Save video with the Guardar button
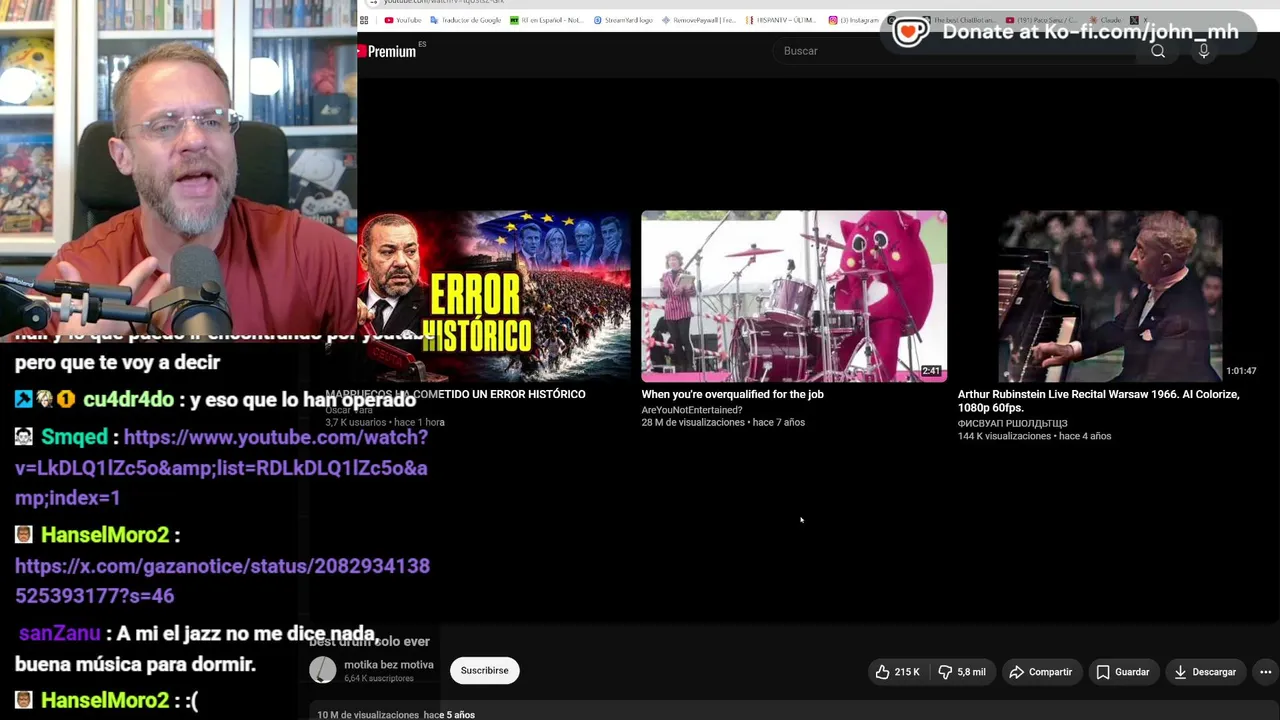 click(1123, 672)
